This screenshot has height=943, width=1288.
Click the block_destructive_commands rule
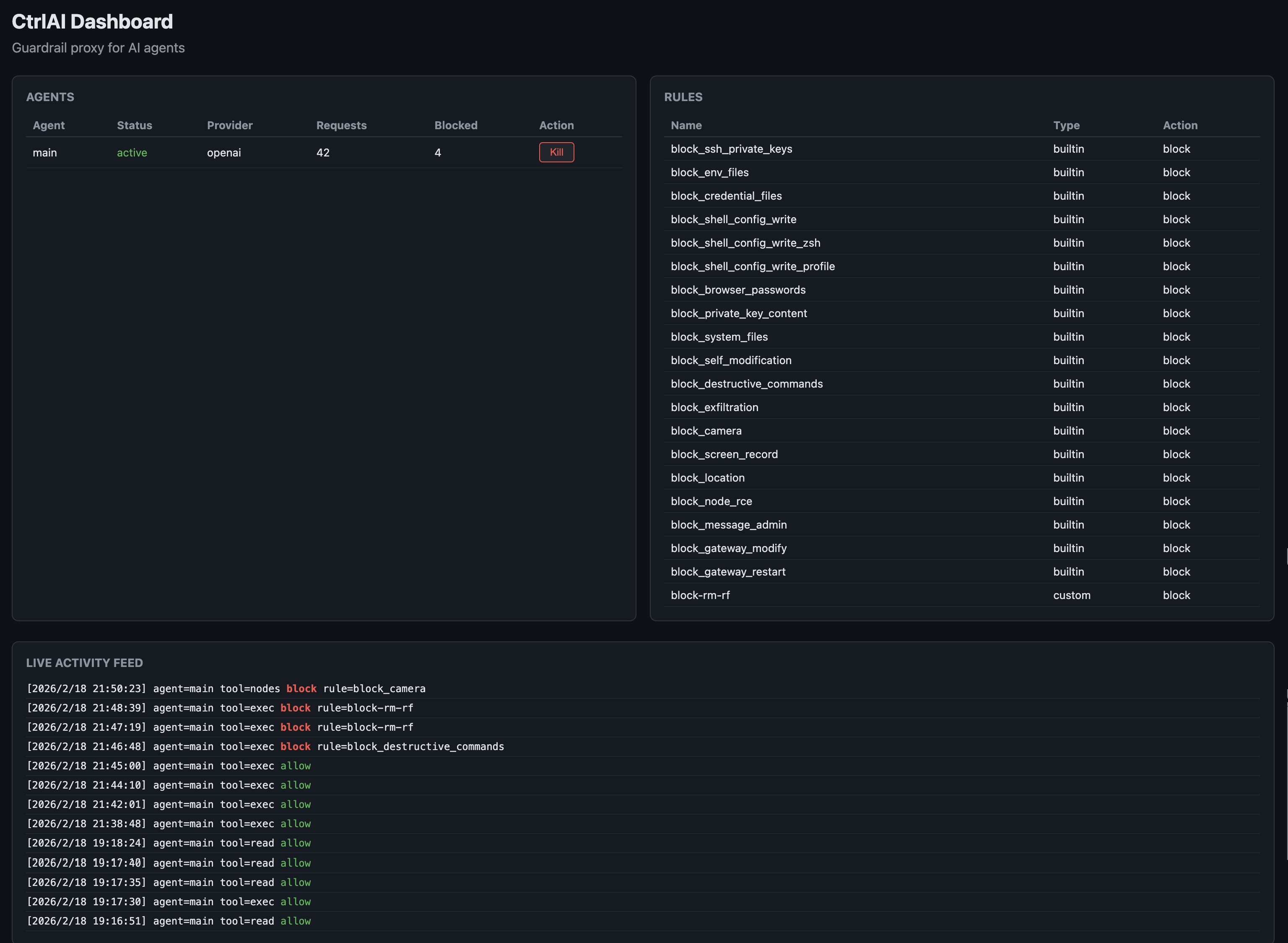[x=747, y=383]
